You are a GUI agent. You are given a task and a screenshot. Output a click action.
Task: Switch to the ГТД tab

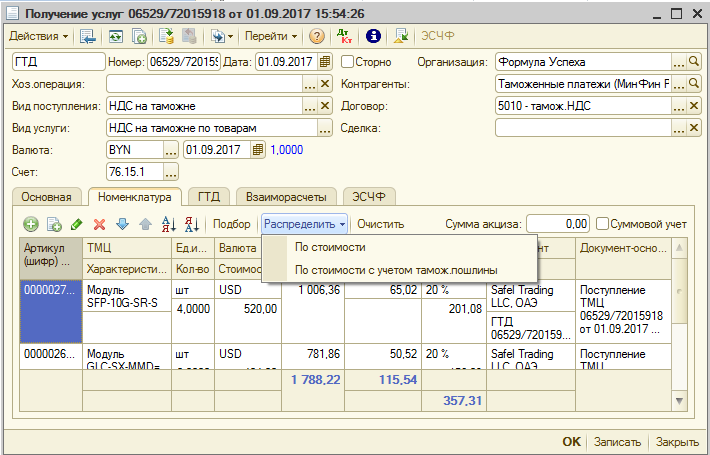tap(208, 197)
